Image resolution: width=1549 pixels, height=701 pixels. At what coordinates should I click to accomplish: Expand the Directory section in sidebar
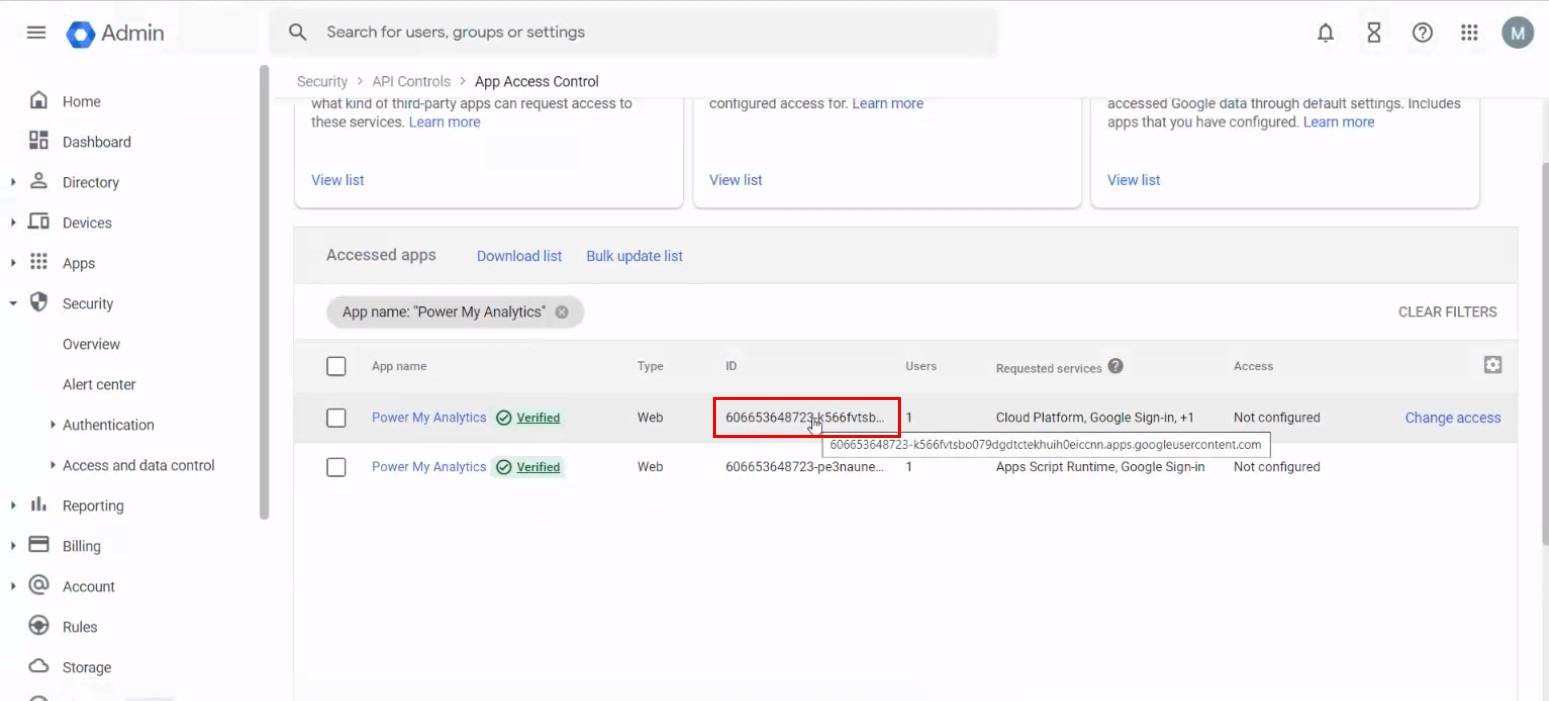point(13,182)
